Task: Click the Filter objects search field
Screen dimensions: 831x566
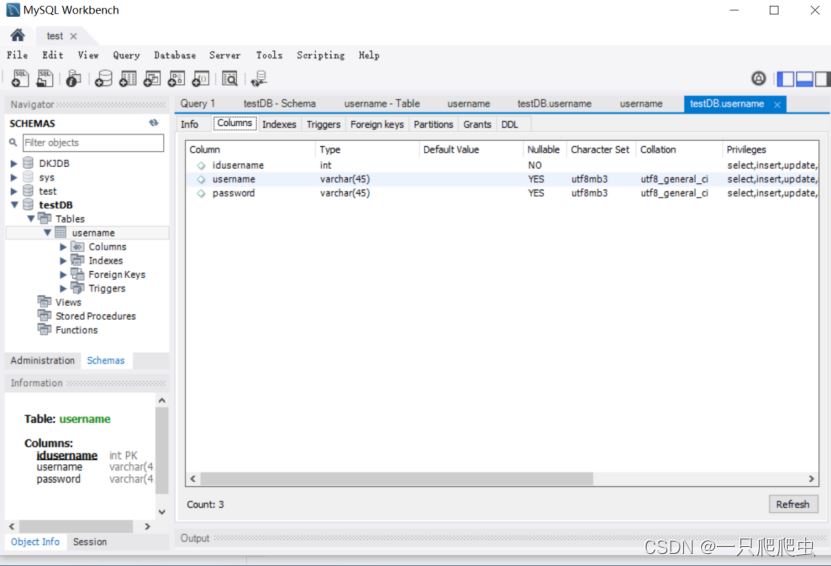Action: [92, 143]
